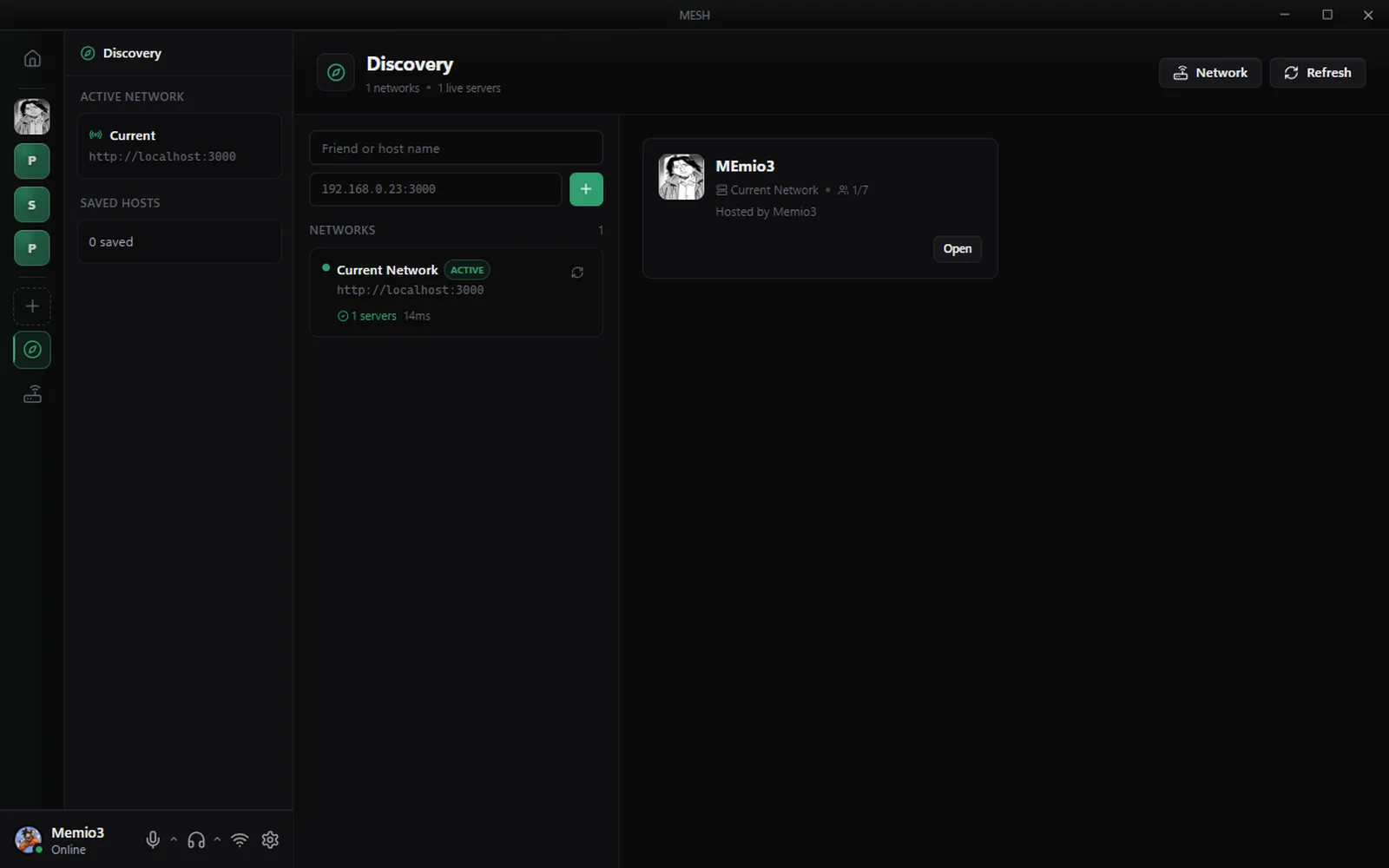Click the Network button
Image resolution: width=1389 pixels, height=868 pixels.
(x=1210, y=73)
